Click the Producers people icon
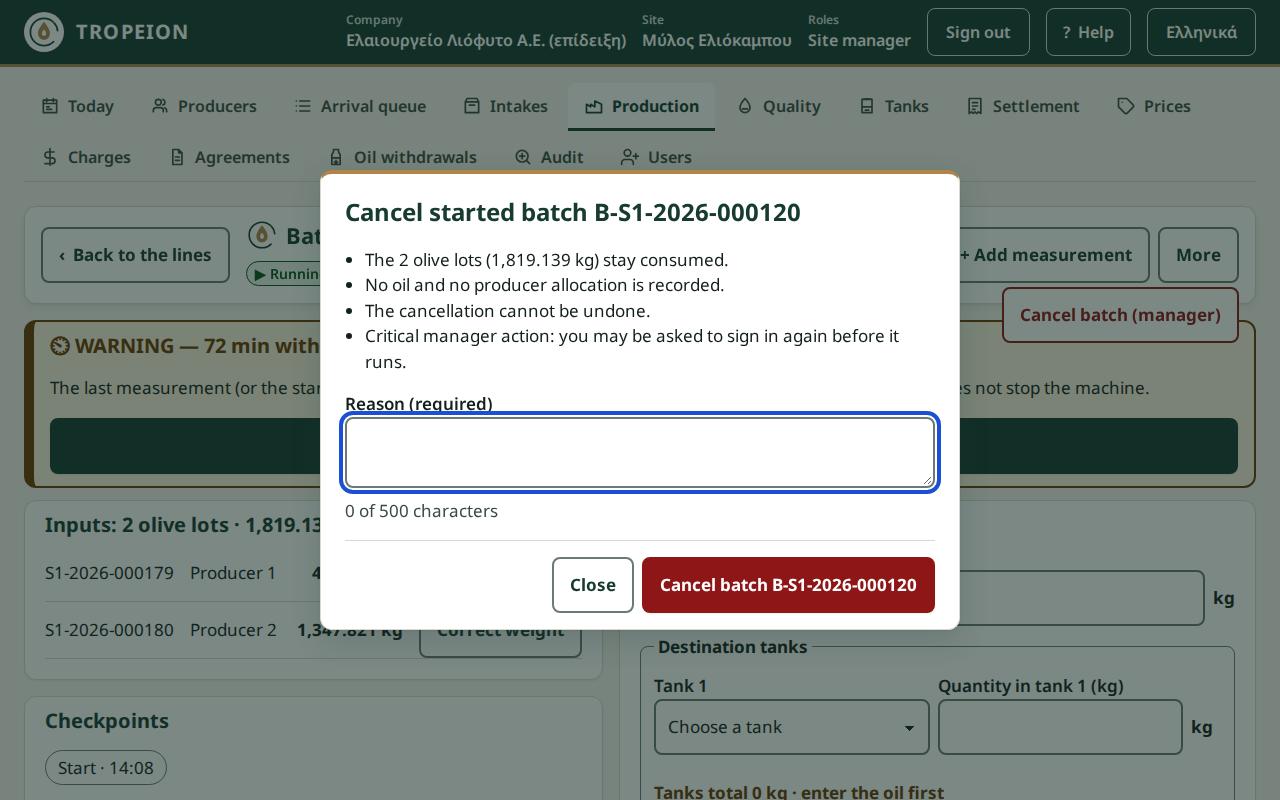 tap(160, 106)
